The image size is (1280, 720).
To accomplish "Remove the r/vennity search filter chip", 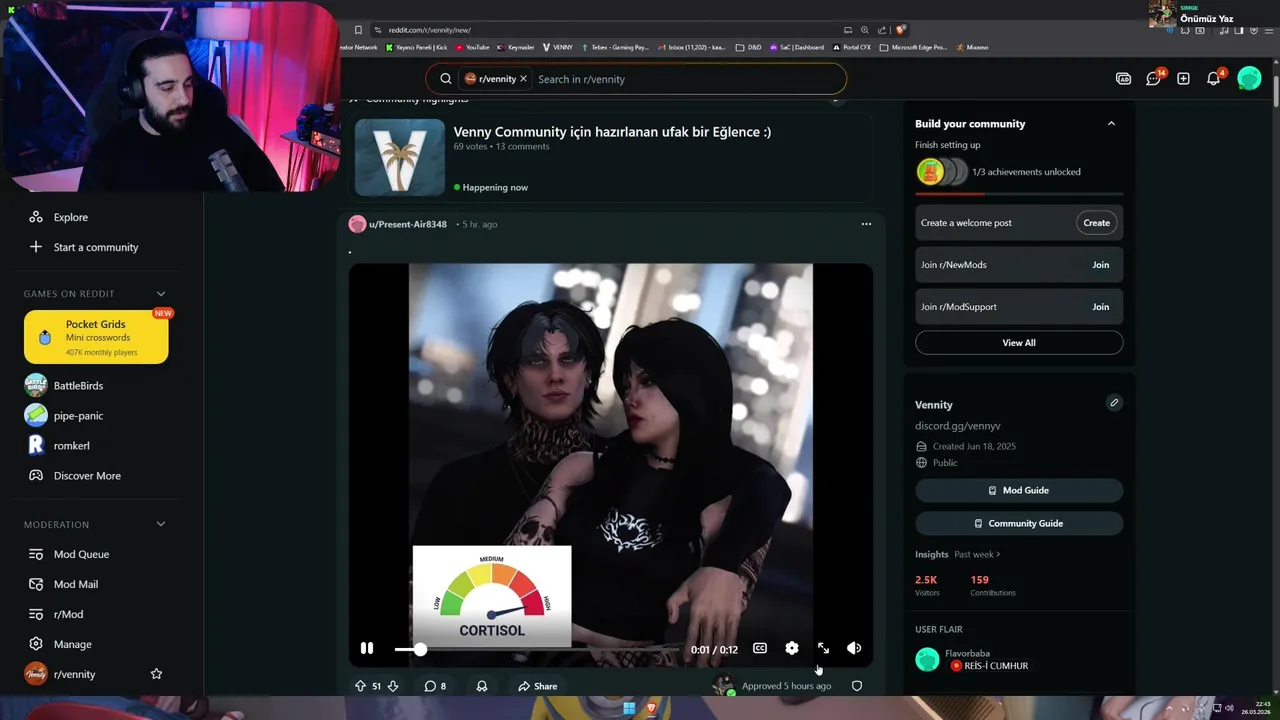I will coord(523,79).
